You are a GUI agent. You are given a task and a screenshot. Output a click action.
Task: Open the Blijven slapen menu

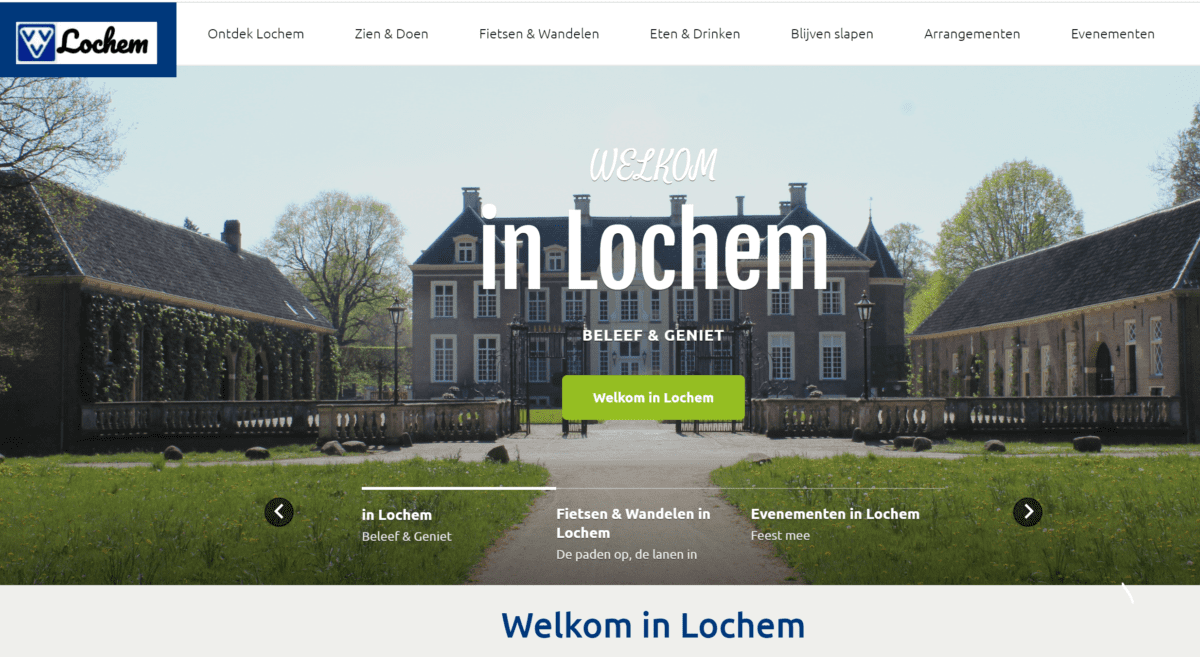click(x=832, y=34)
